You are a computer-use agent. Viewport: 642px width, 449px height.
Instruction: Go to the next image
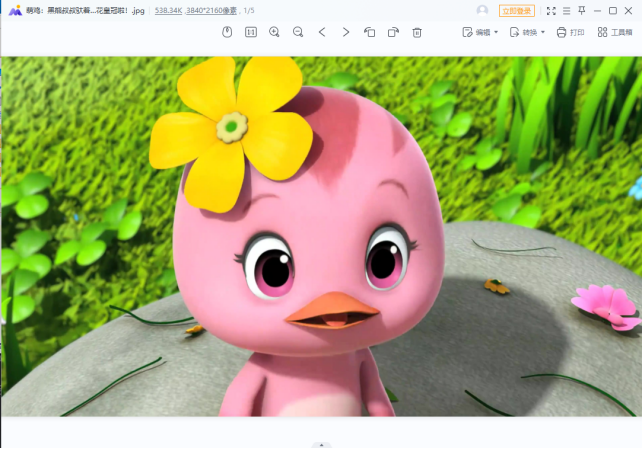click(346, 32)
